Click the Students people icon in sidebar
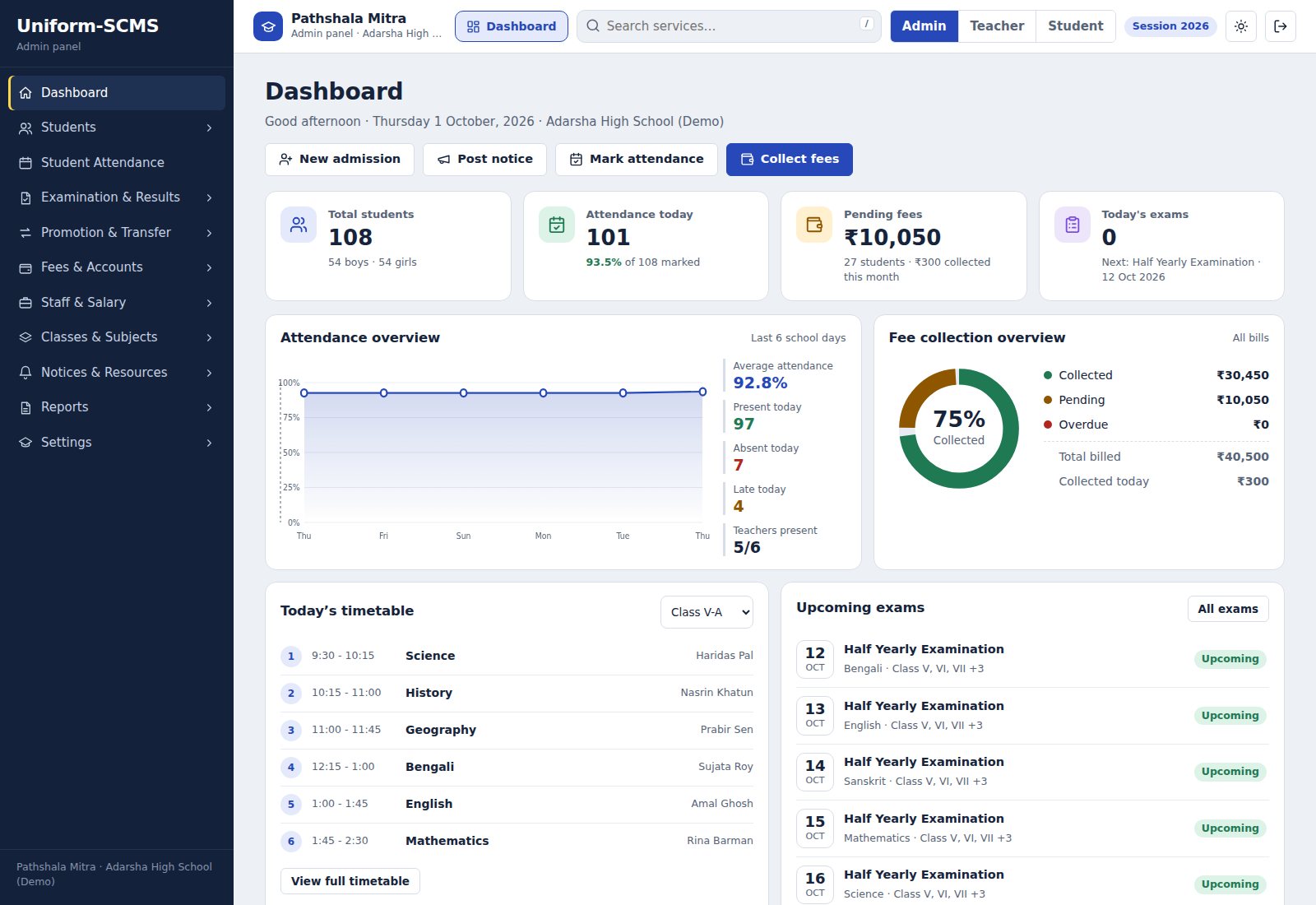 click(25, 128)
